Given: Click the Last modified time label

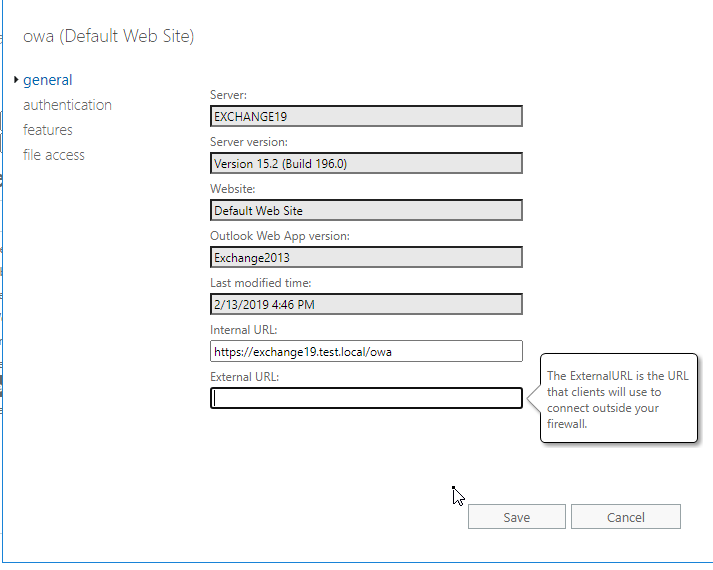Looking at the screenshot, I should point(261,283).
